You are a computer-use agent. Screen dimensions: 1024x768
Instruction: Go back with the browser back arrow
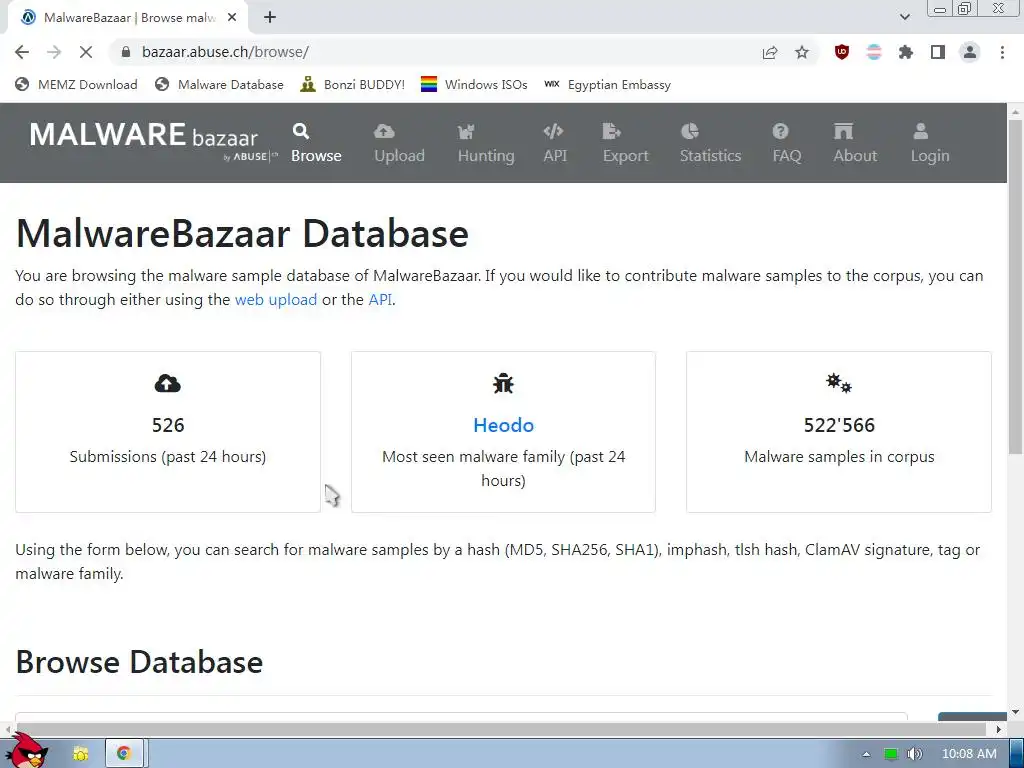[22, 52]
